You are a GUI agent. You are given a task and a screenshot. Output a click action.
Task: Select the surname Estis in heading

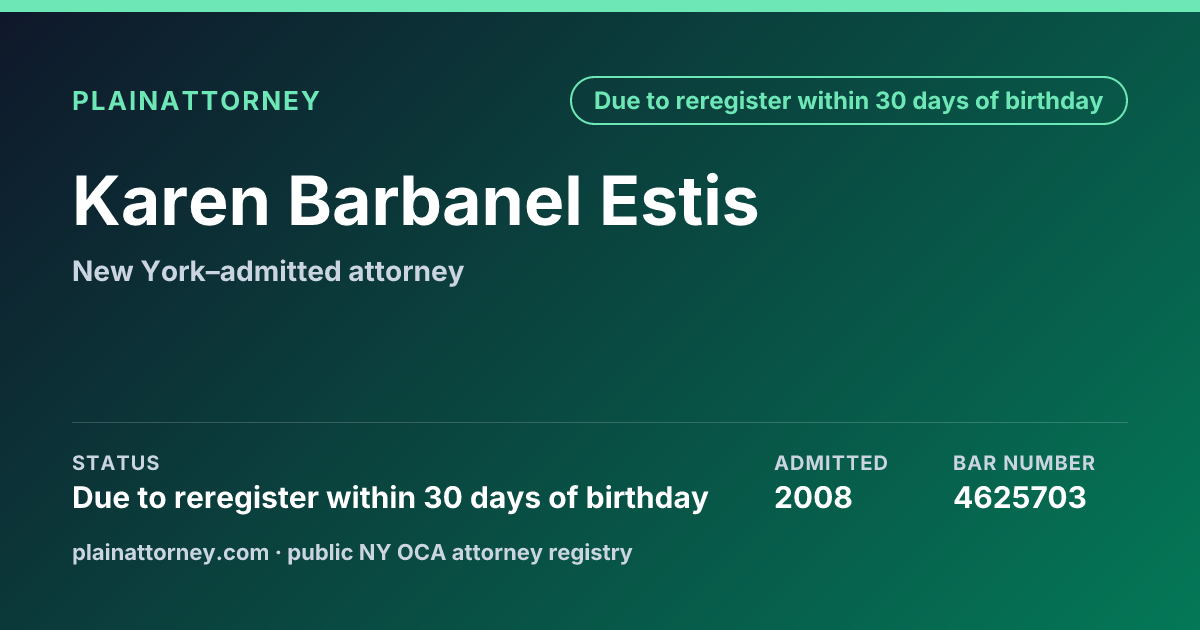coord(680,201)
